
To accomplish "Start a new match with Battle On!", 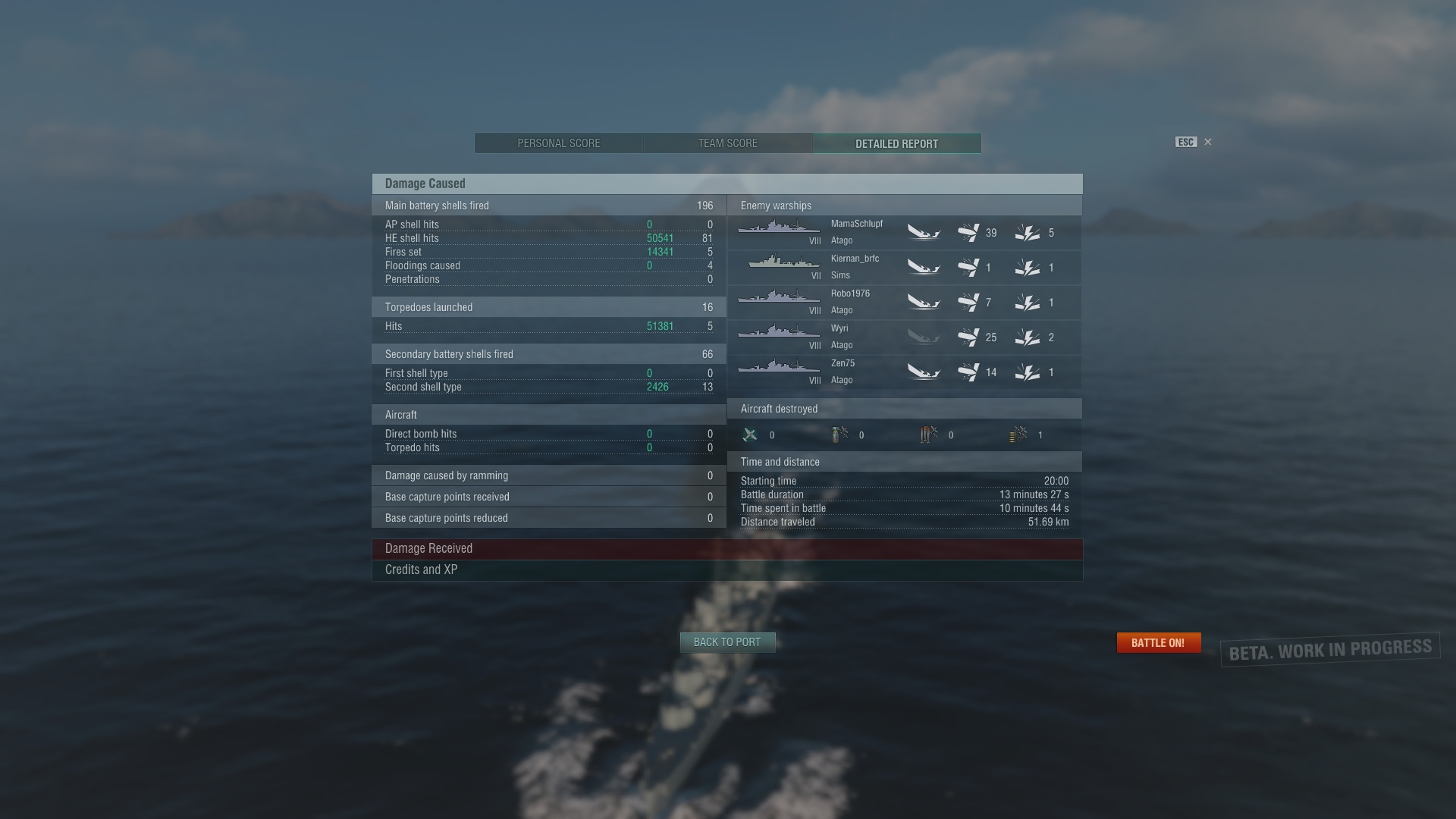I will tap(1159, 643).
